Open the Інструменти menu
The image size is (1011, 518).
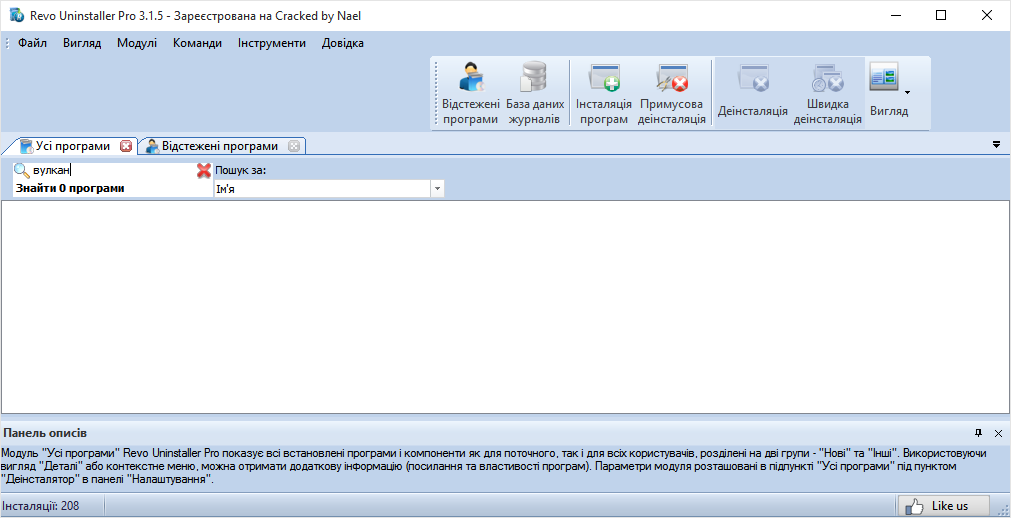272,43
